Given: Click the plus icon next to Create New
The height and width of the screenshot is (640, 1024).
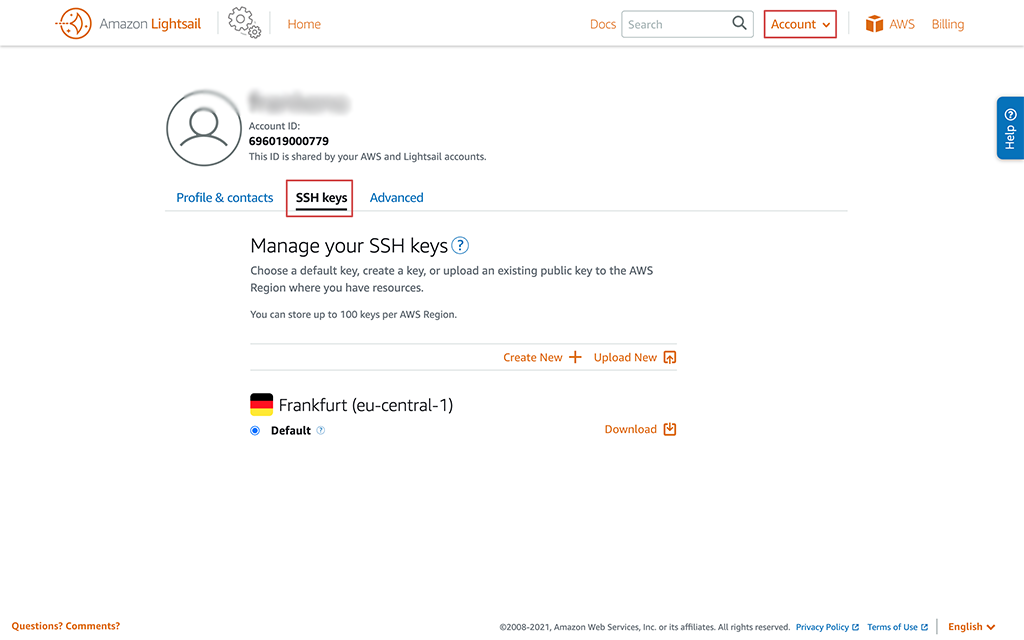Looking at the screenshot, I should point(575,357).
